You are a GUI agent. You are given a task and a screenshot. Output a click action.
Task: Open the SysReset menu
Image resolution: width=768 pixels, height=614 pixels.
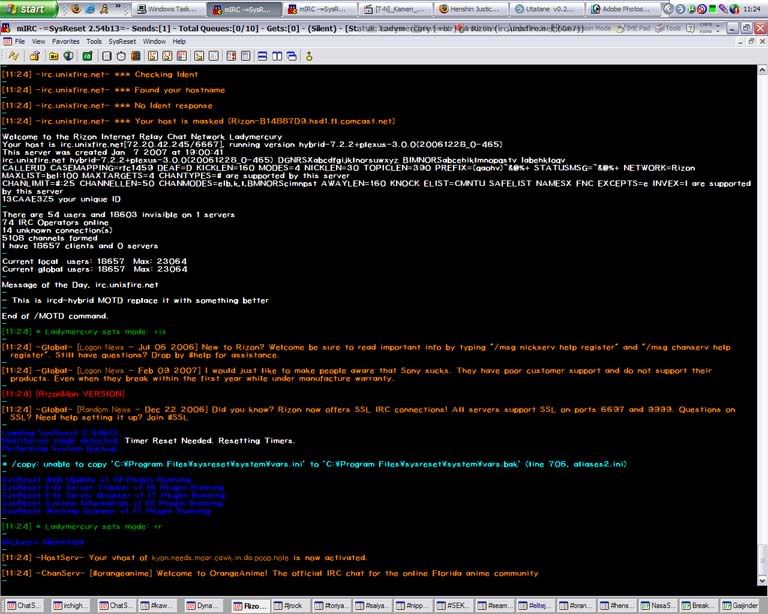pyautogui.click(x=122, y=41)
